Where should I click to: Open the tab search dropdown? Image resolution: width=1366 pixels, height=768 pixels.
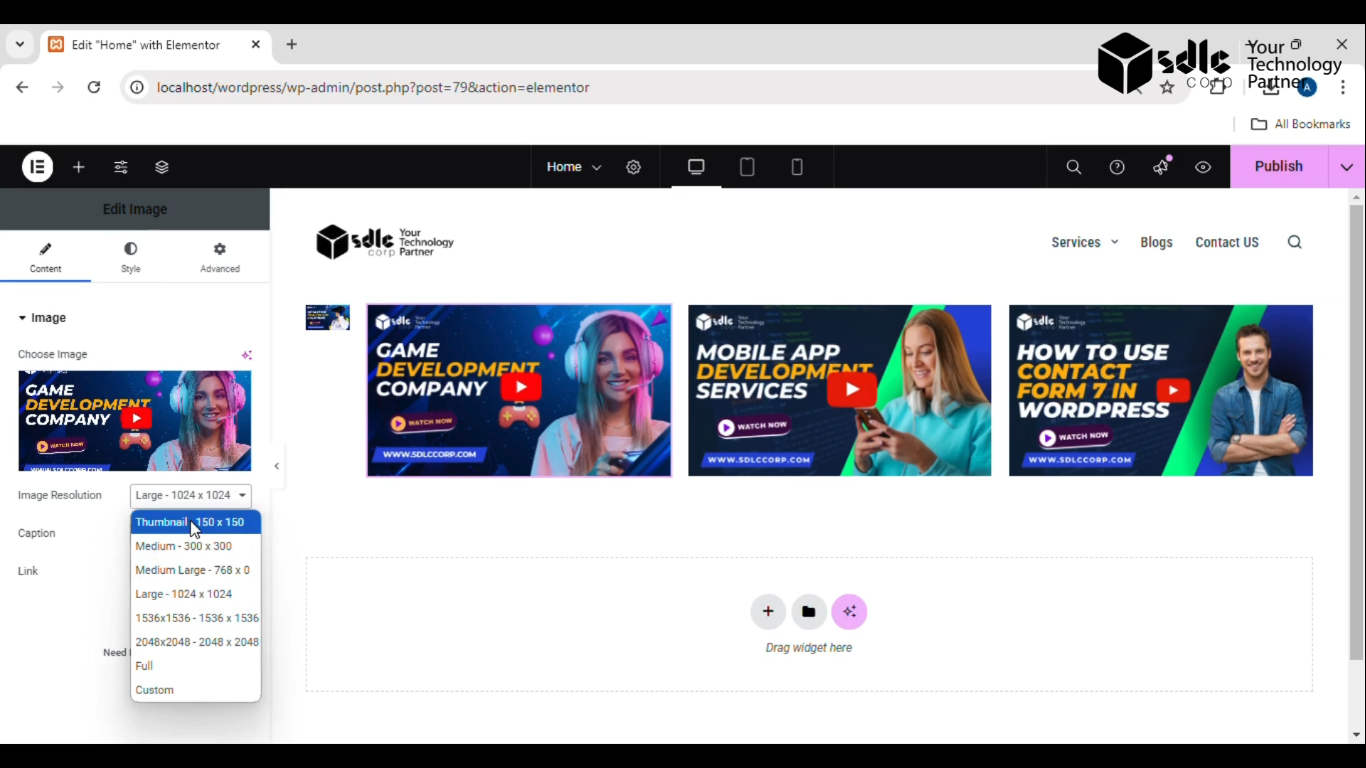tap(19, 45)
